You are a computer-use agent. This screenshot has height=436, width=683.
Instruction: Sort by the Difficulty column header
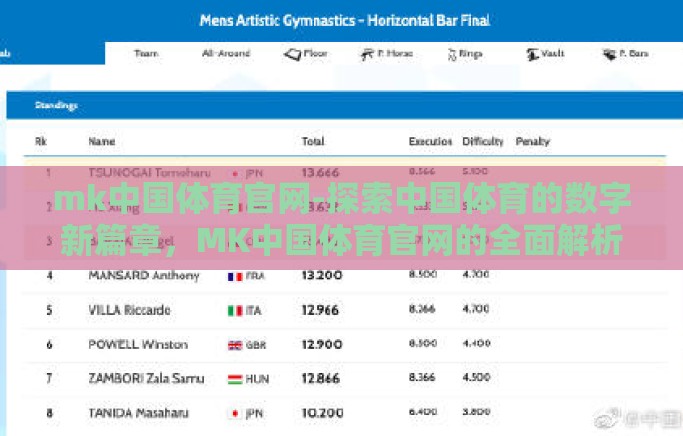(483, 141)
